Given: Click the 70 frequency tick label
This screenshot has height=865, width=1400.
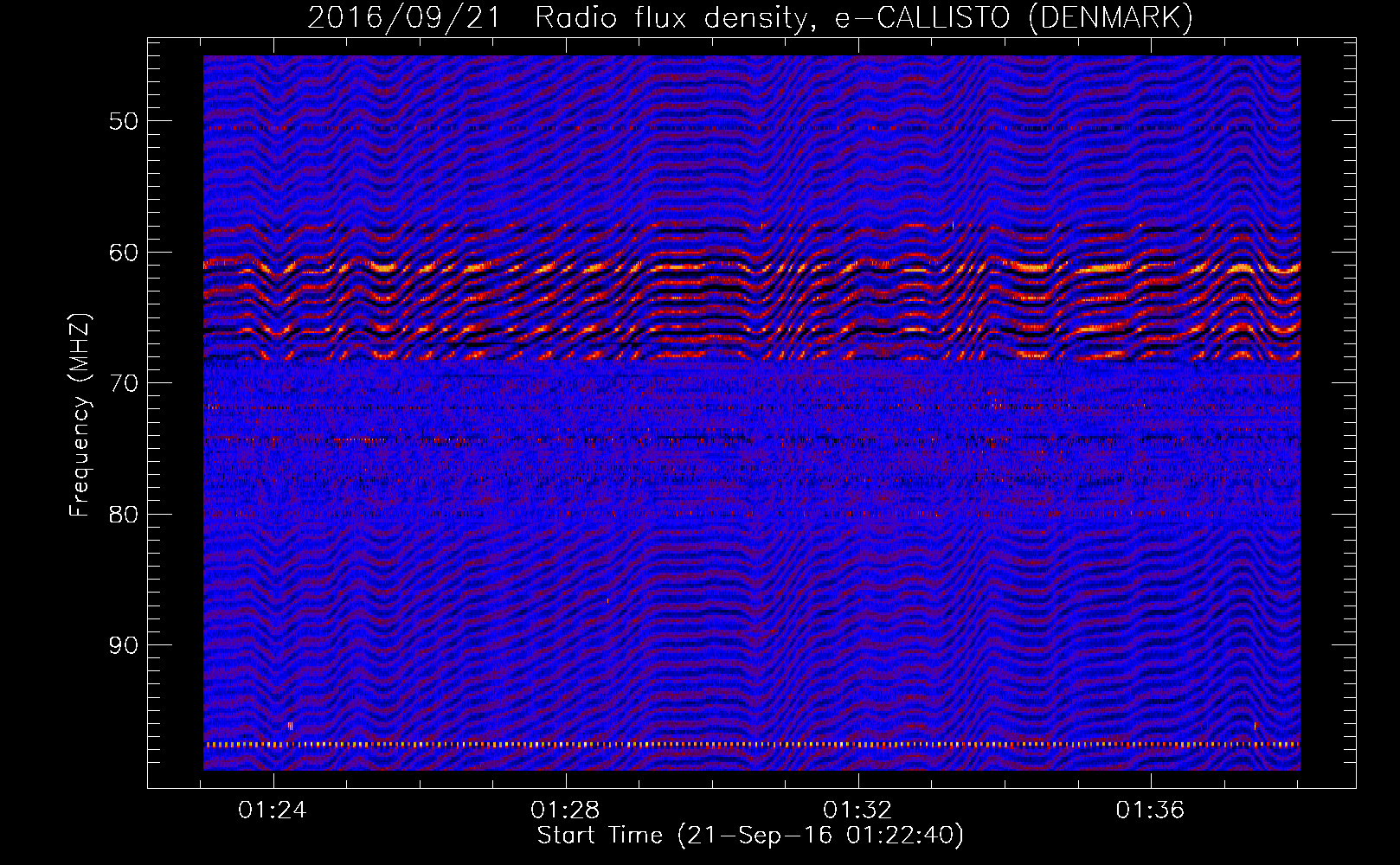Looking at the screenshot, I should tap(124, 383).
